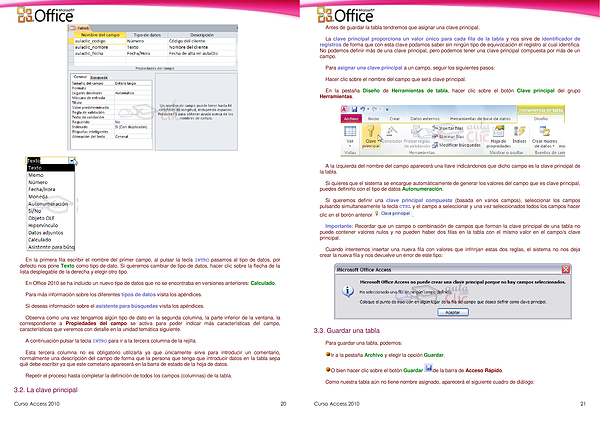The image size is (600, 424).
Task: Click 'Código del cliente' description cell
Action: coord(202,41)
